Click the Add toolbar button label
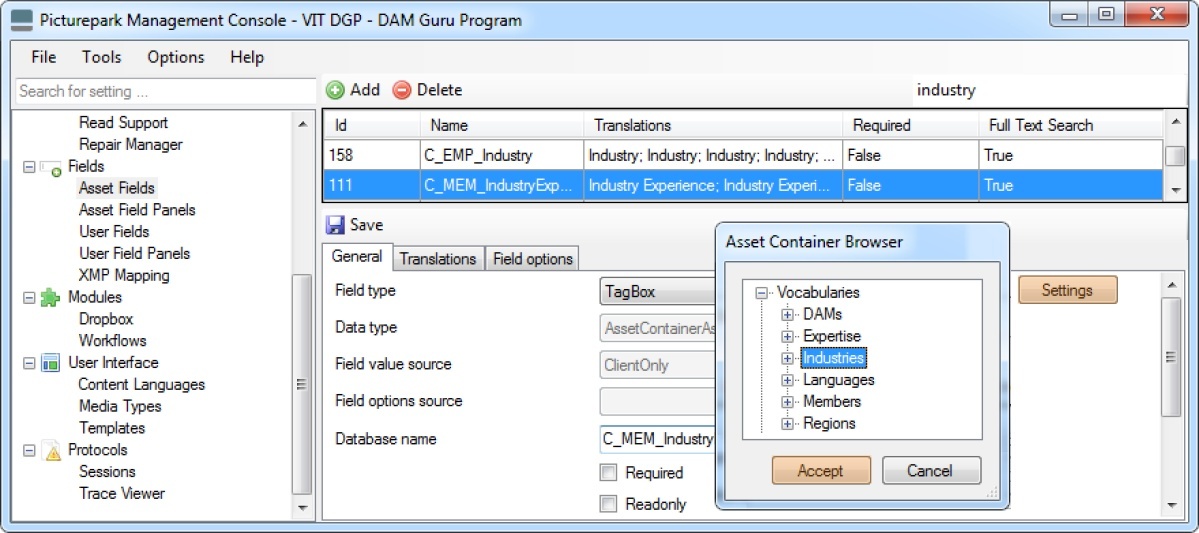 click(x=365, y=90)
